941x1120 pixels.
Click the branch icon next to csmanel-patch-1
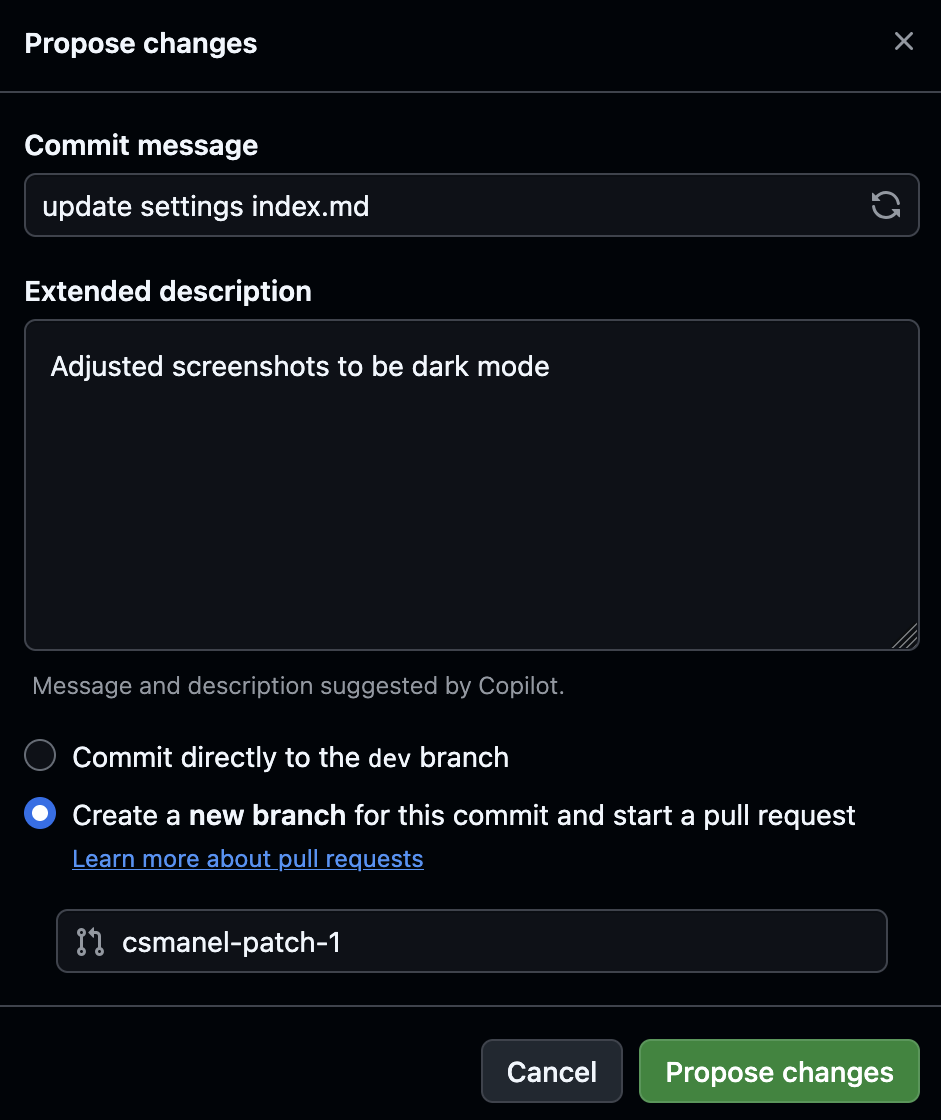point(88,940)
